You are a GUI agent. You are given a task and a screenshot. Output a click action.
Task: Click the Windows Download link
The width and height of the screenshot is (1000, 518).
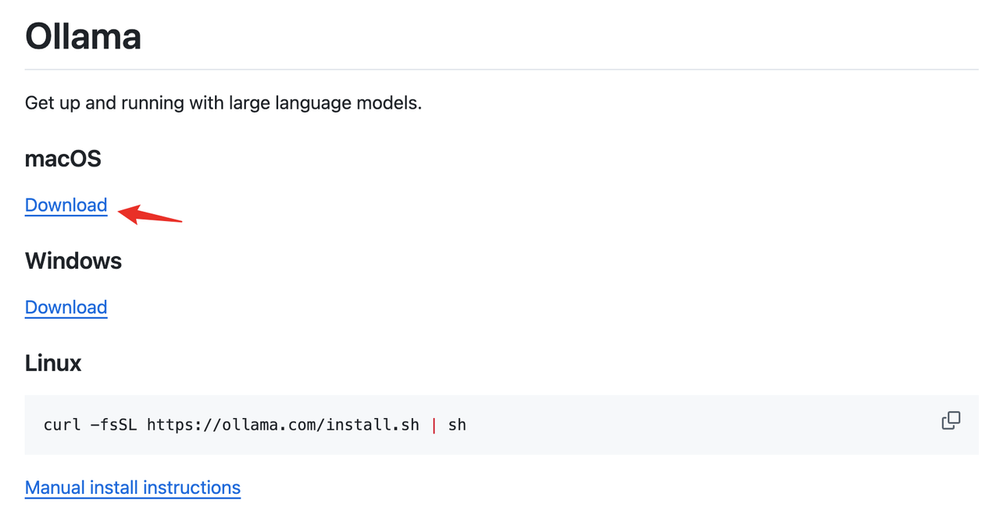pos(66,307)
